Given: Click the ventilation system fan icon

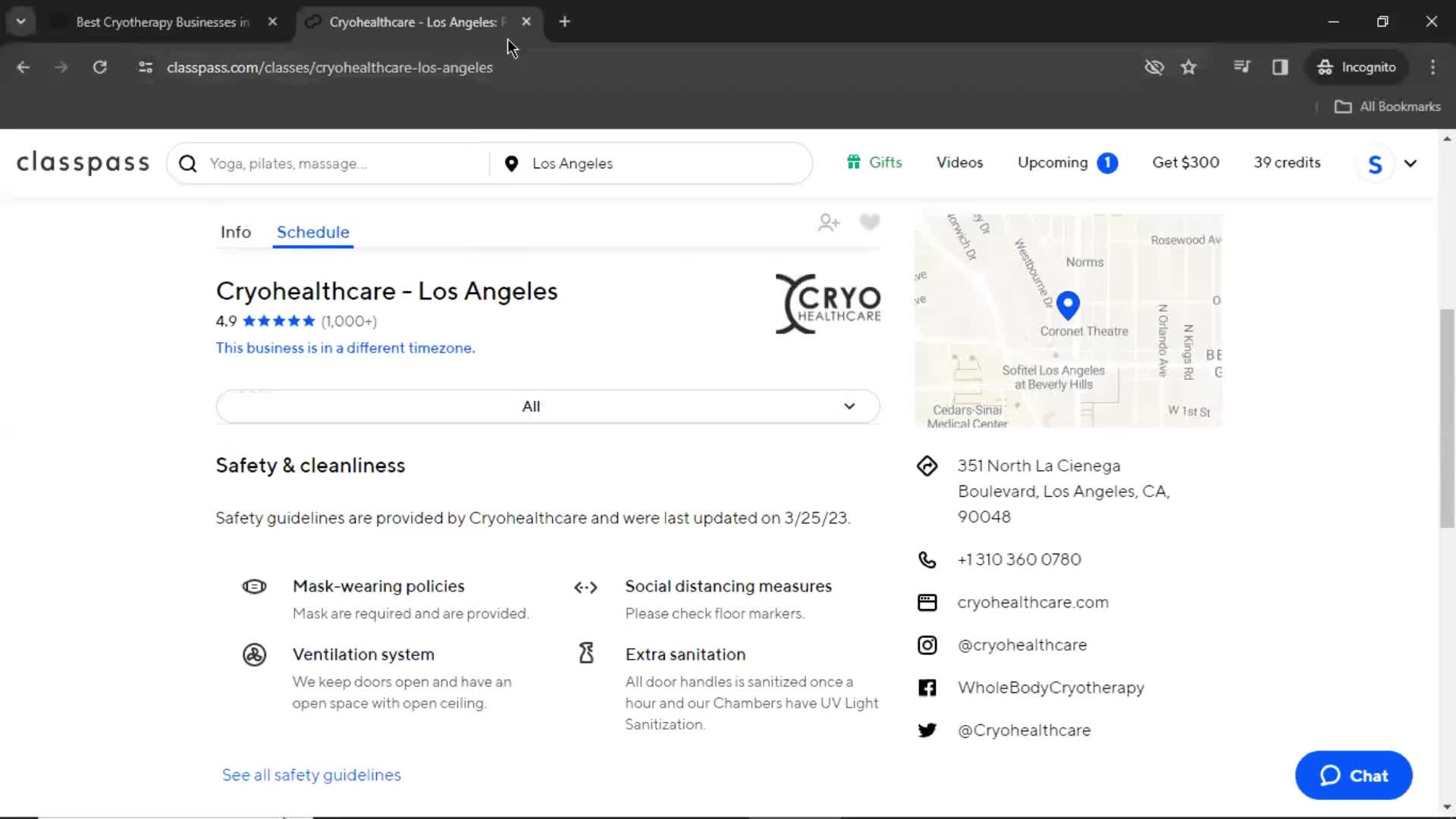Looking at the screenshot, I should pos(254,654).
